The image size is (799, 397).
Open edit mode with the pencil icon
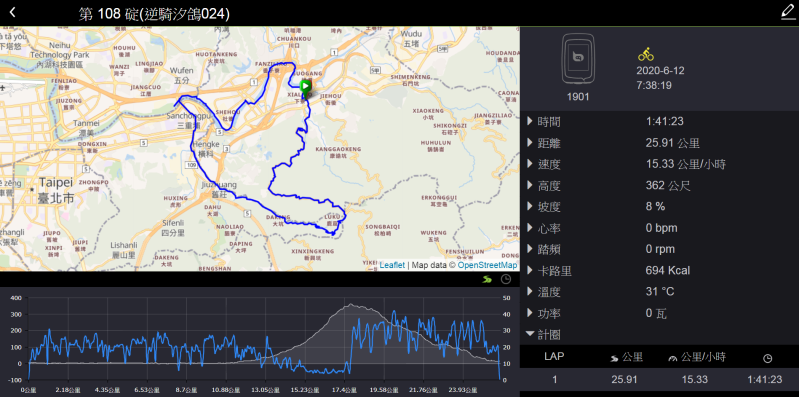click(788, 12)
